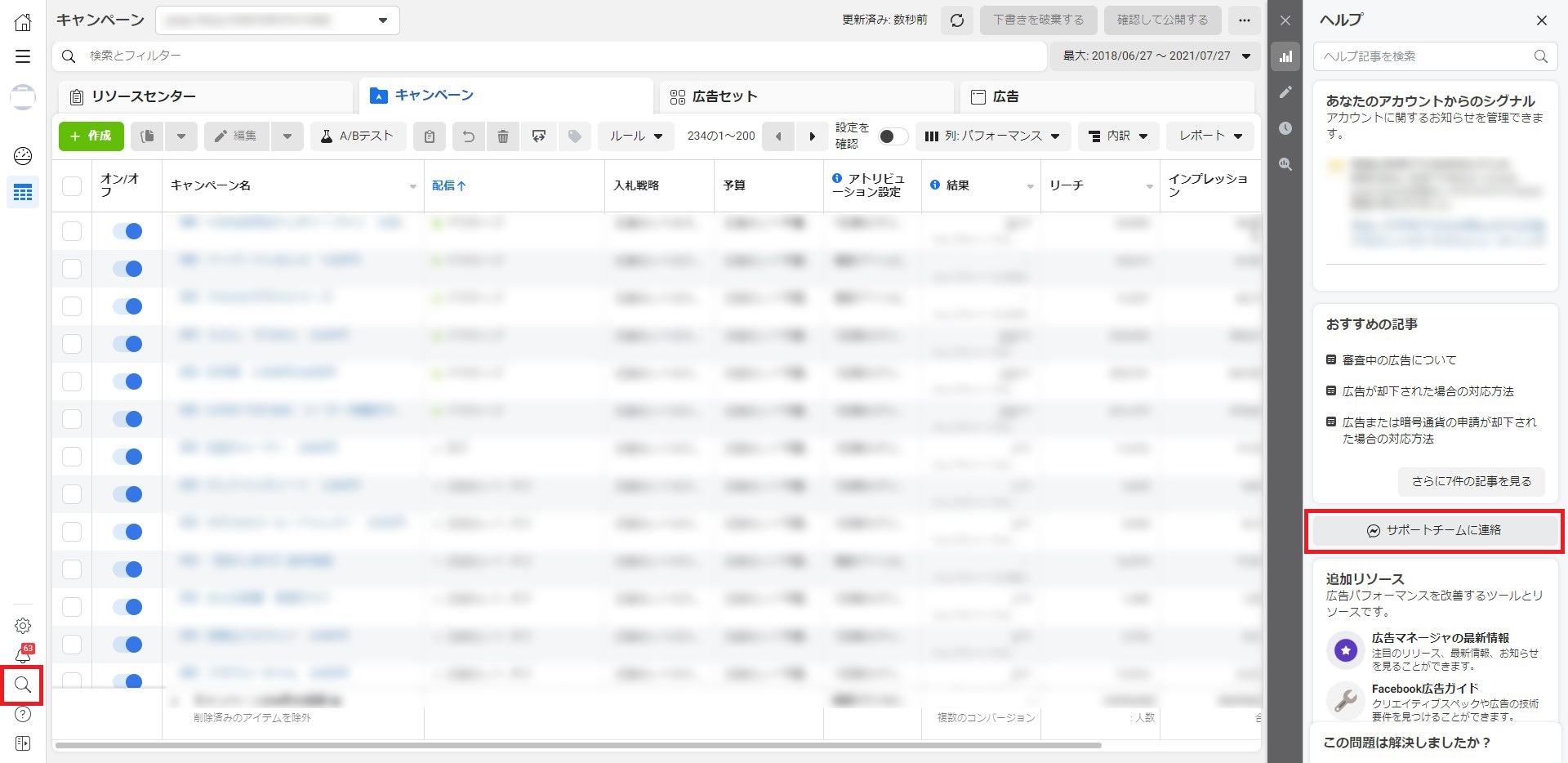Image resolution: width=1568 pixels, height=763 pixels.
Task: Click the green 作成 button
Action: pyautogui.click(x=91, y=136)
